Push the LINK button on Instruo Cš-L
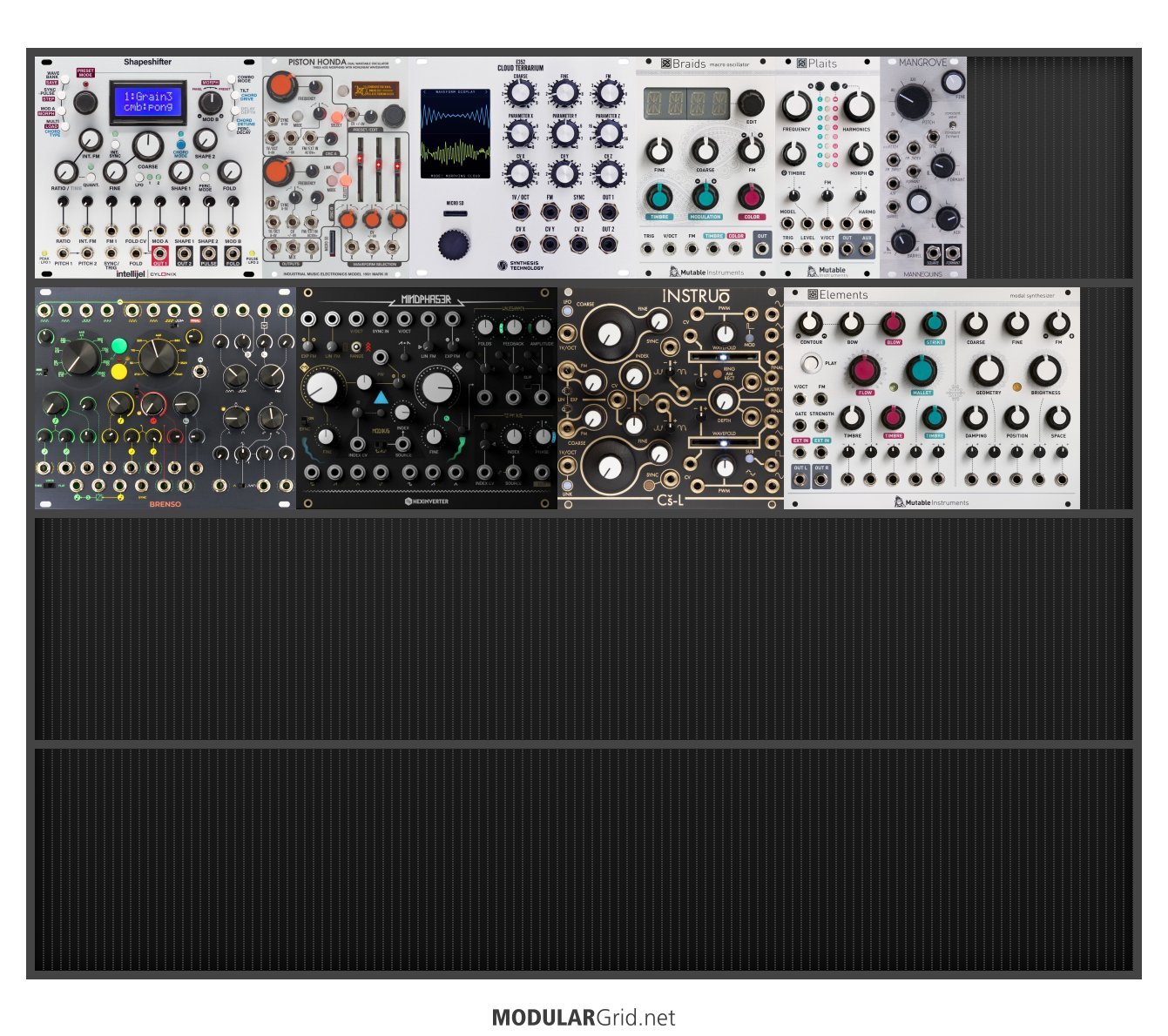This screenshot has height=1036, width=1168. click(x=568, y=484)
